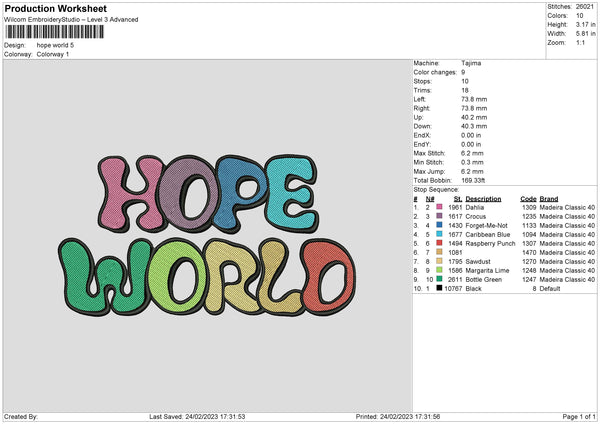Screen dimensions: 600x424
Task: Click the 'Black' description text
Action: pyautogui.click(x=474, y=289)
